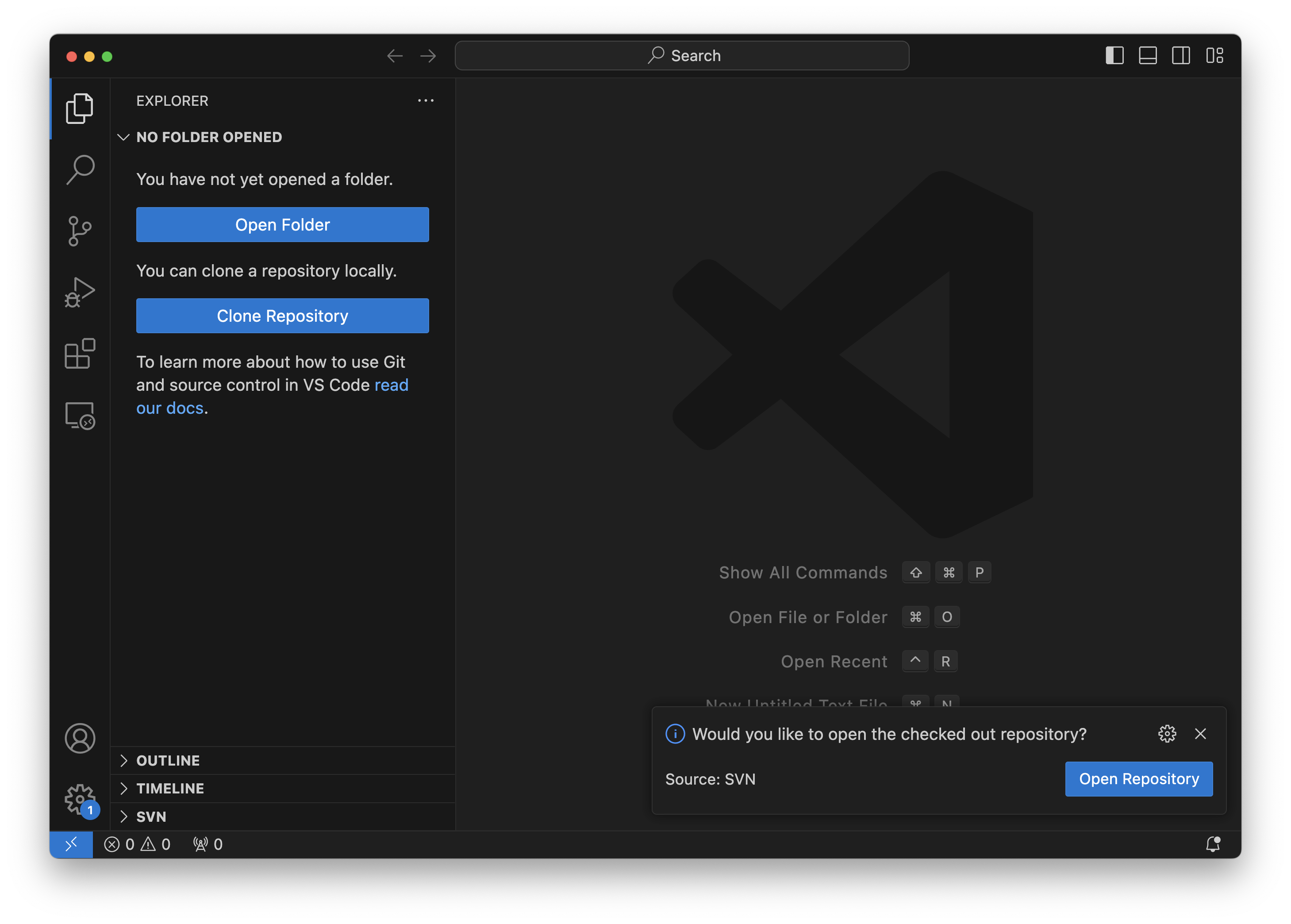Click inside the top Search box

[x=682, y=55]
